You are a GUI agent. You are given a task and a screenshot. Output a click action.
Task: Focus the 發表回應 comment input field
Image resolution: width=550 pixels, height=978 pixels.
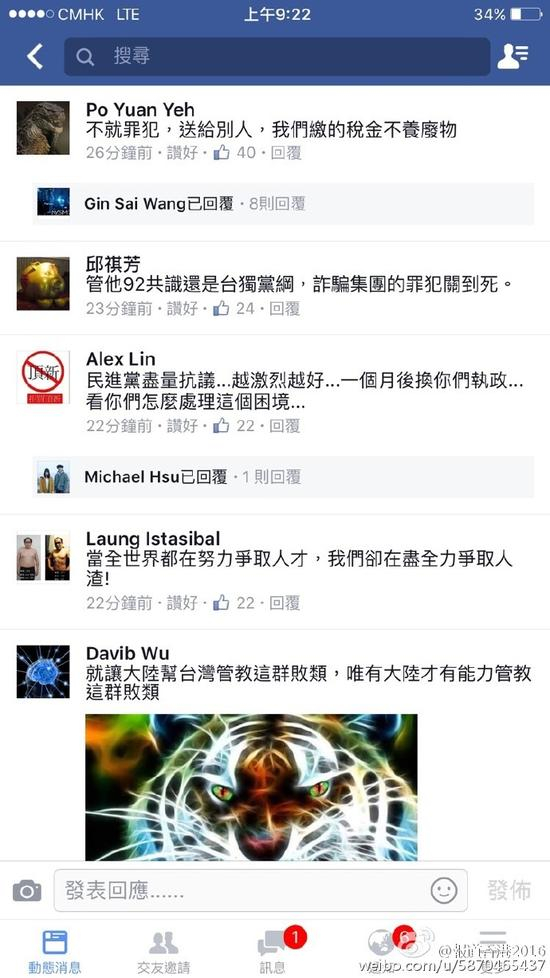click(x=261, y=891)
